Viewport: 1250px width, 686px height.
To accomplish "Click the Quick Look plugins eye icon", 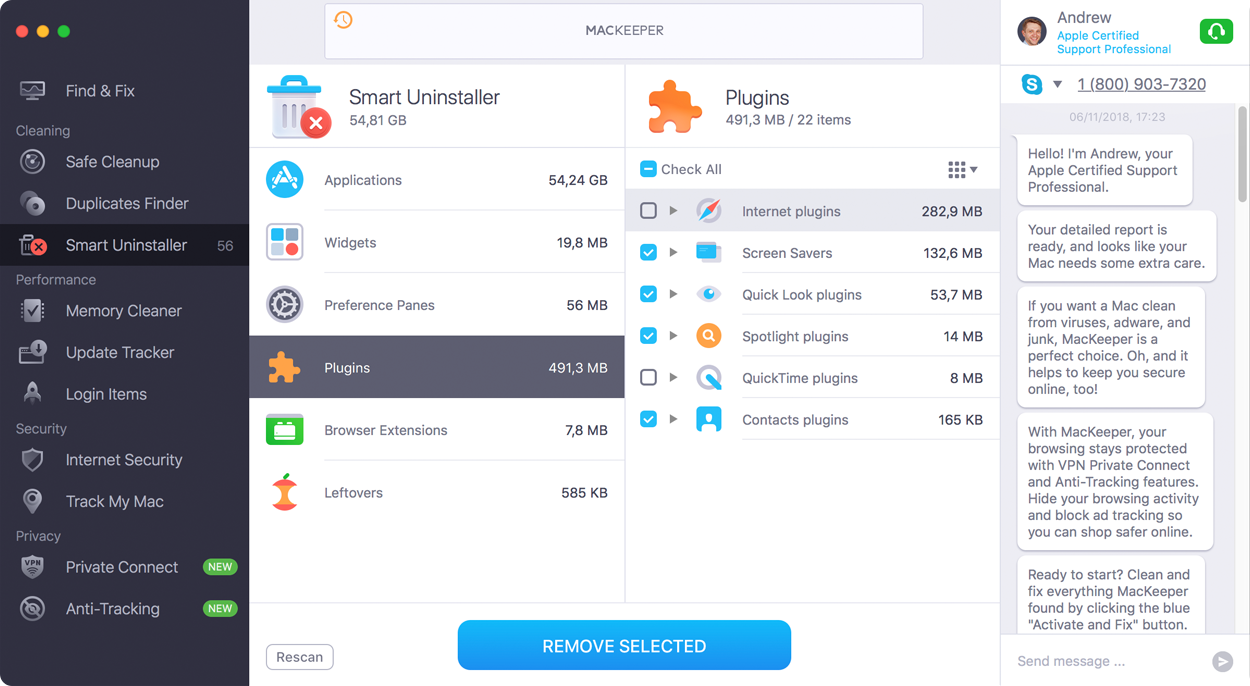I will pos(709,294).
